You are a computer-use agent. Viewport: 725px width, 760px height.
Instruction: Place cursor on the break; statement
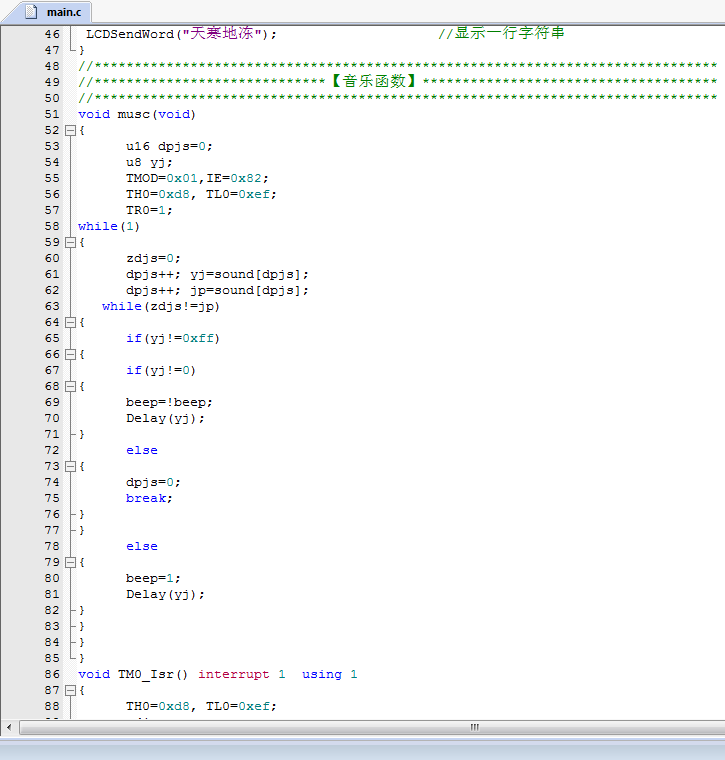click(149, 498)
